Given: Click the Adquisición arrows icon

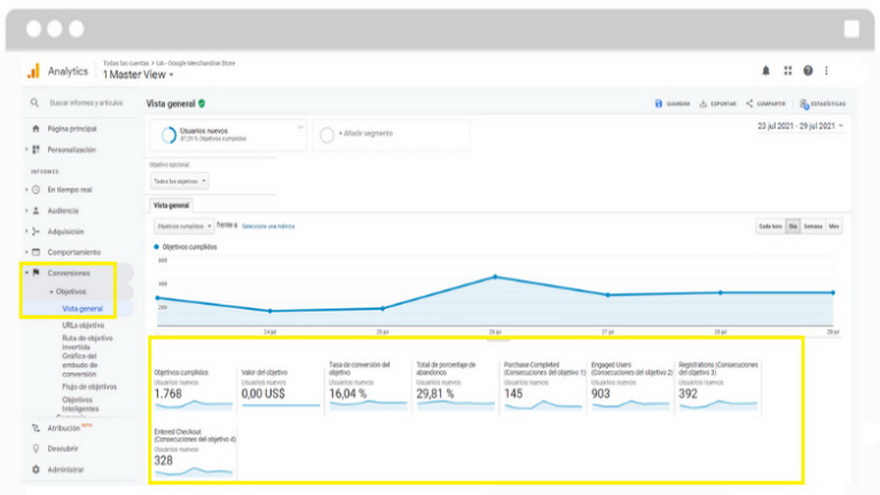Looking at the screenshot, I should pos(36,231).
